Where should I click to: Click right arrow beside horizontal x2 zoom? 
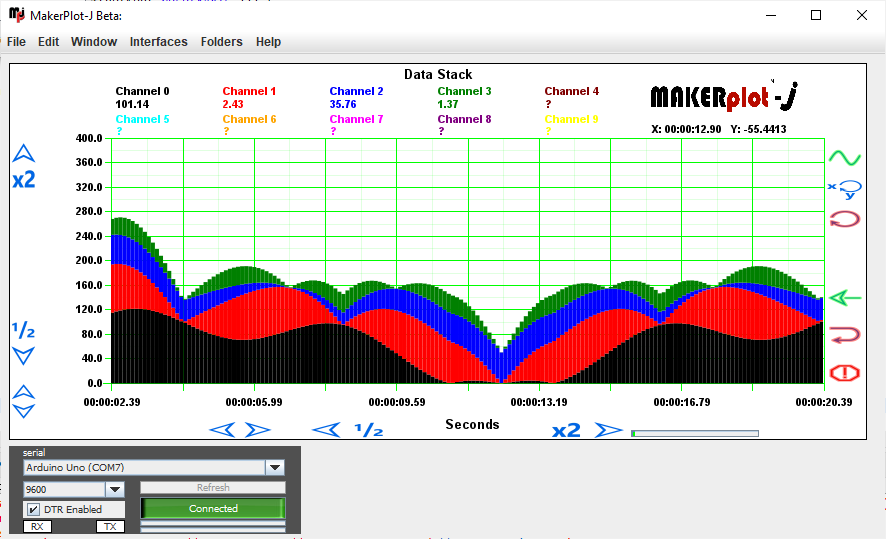(x=609, y=431)
